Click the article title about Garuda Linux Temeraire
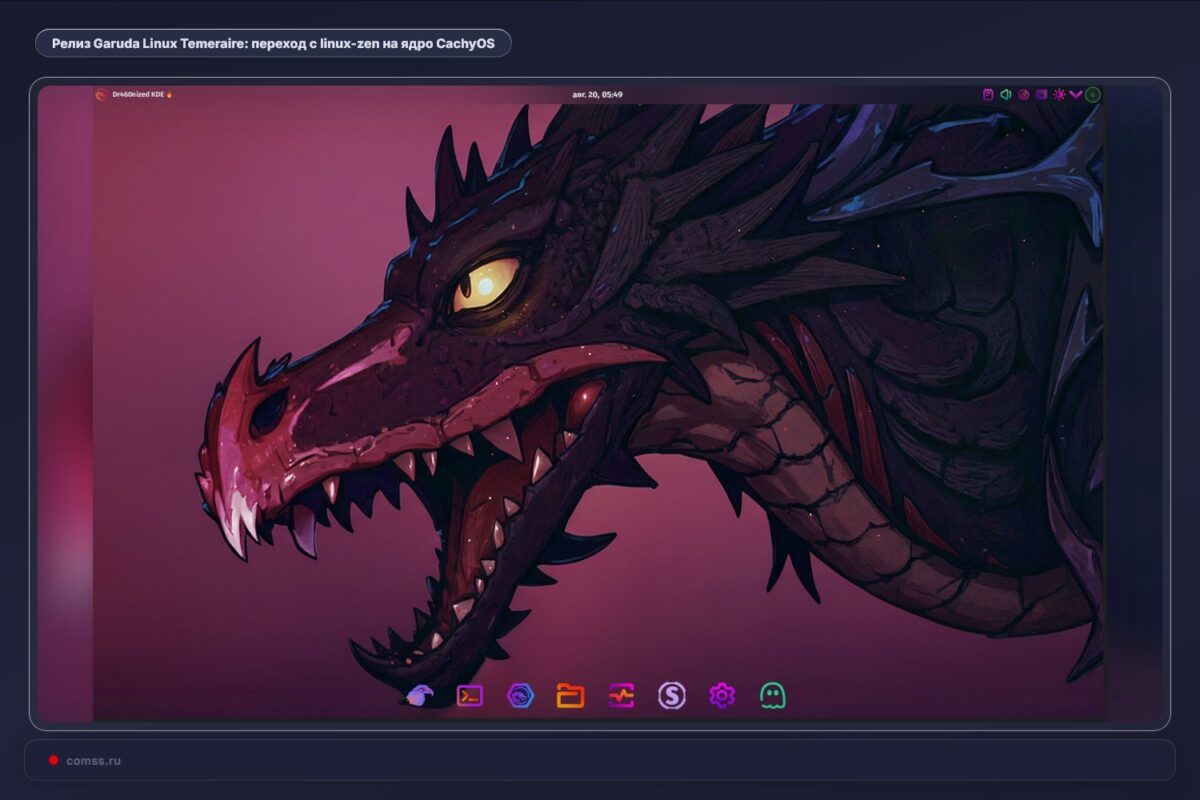 pos(273,43)
